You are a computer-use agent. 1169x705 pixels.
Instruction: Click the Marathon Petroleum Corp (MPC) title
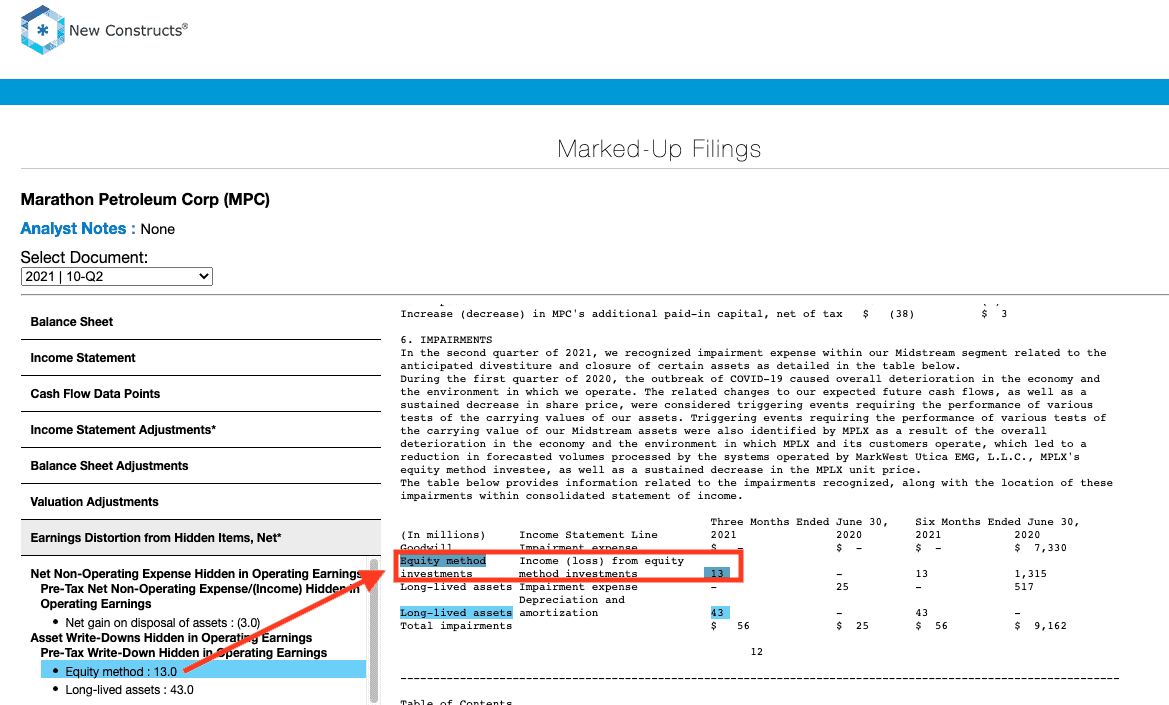click(145, 200)
